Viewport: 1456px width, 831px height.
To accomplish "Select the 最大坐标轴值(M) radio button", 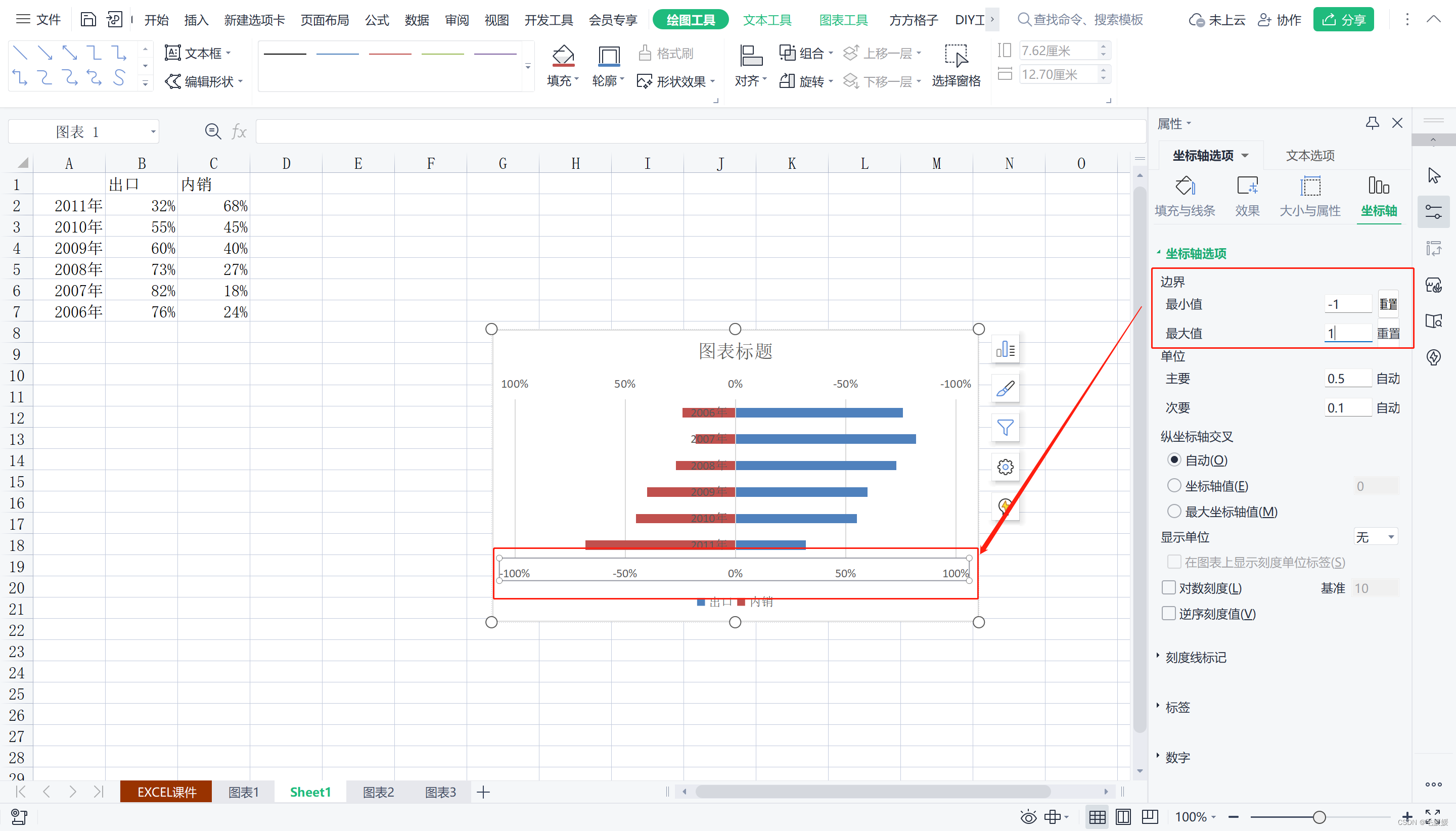I will (1174, 511).
